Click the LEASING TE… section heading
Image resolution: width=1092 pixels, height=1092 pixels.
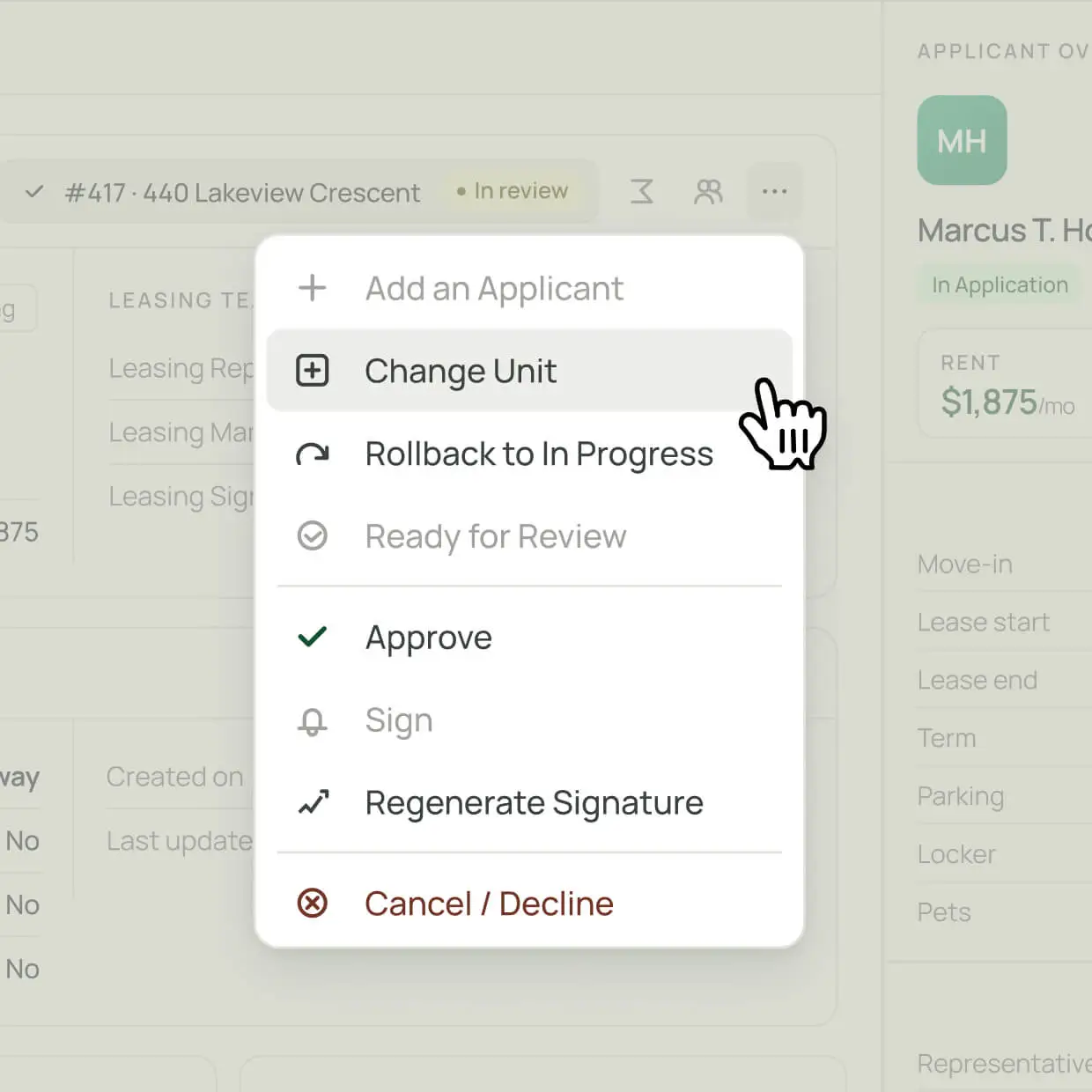(x=181, y=300)
